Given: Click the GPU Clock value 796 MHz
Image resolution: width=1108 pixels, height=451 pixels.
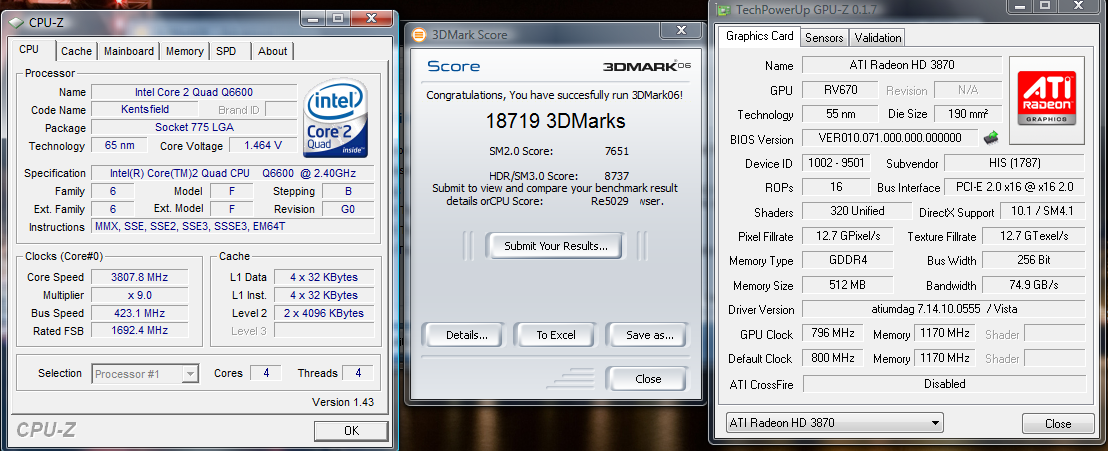Looking at the screenshot, I should click(x=832, y=333).
